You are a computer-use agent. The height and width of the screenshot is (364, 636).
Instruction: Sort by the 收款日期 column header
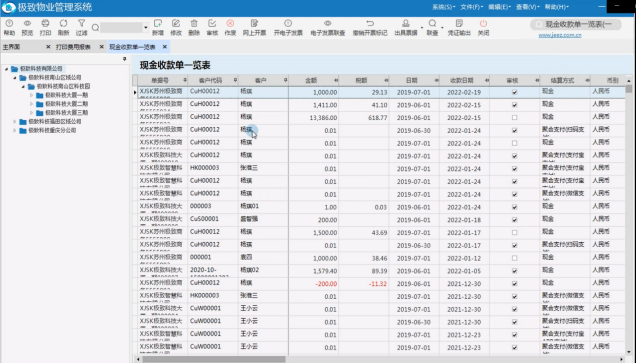click(462, 80)
